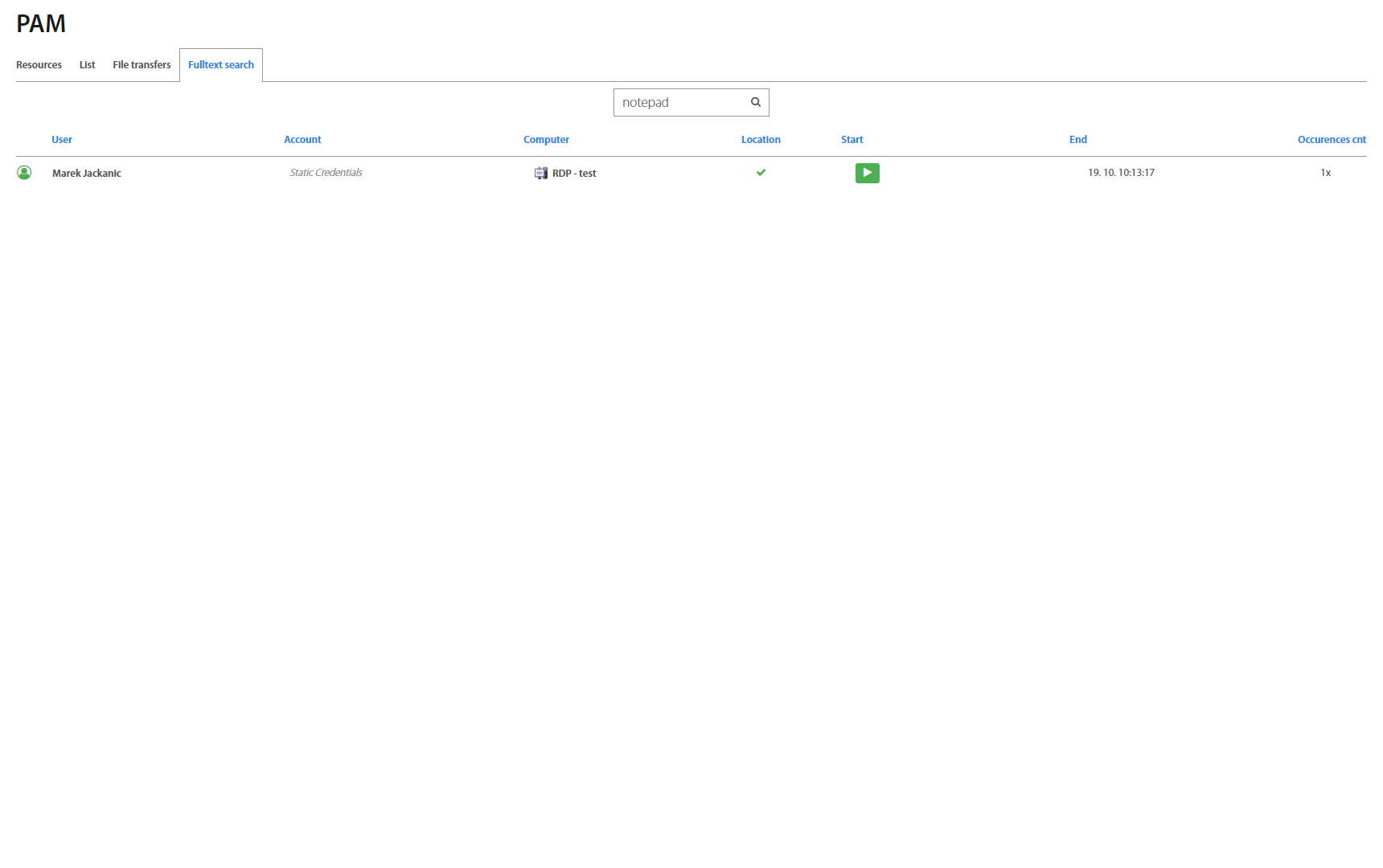Click the Static Credentials account entry

click(x=326, y=173)
